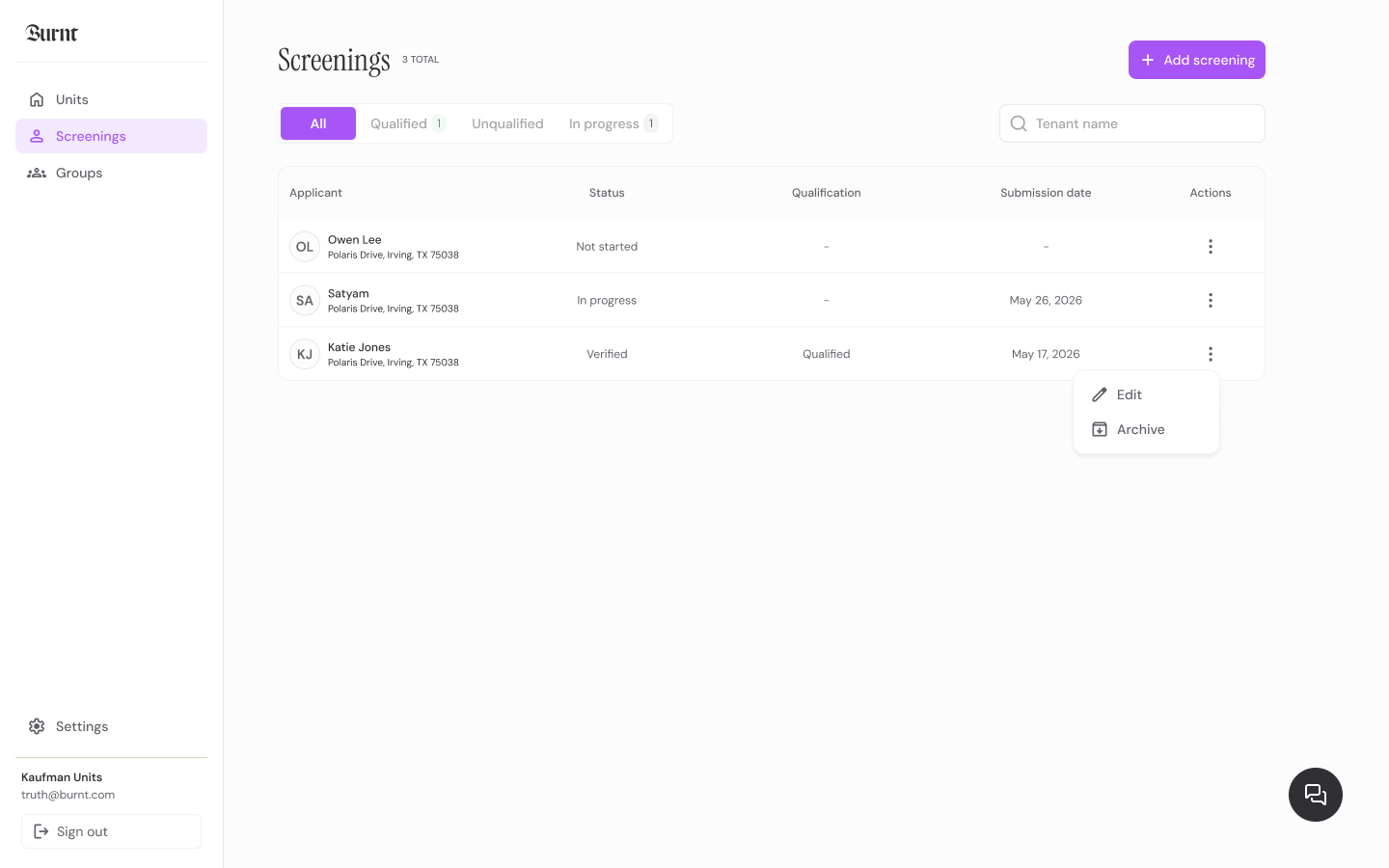The width and height of the screenshot is (1389, 868).
Task: Click the Submission date column header
Action: 1046,193
